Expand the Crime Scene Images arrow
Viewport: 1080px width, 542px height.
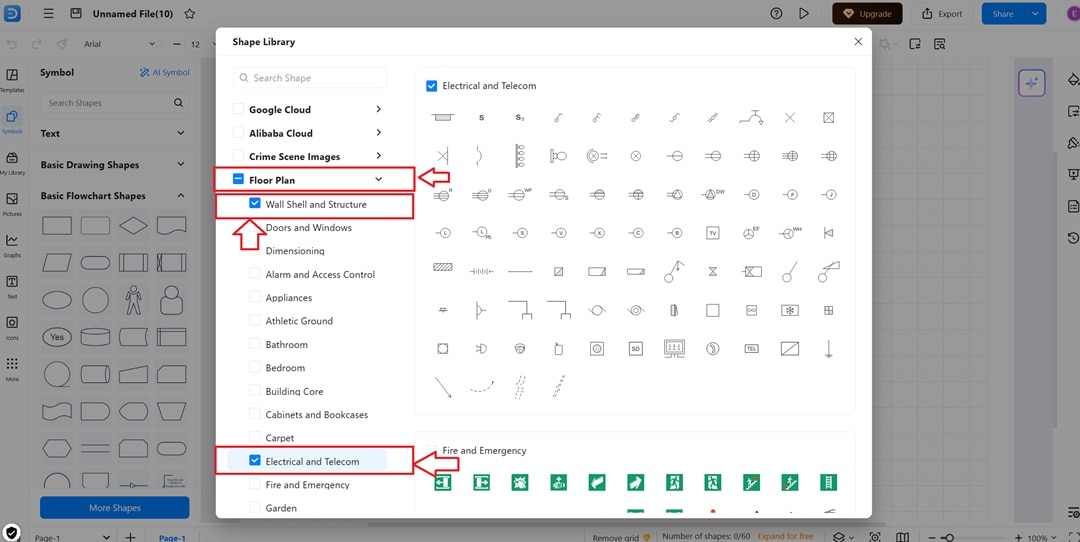click(378, 156)
